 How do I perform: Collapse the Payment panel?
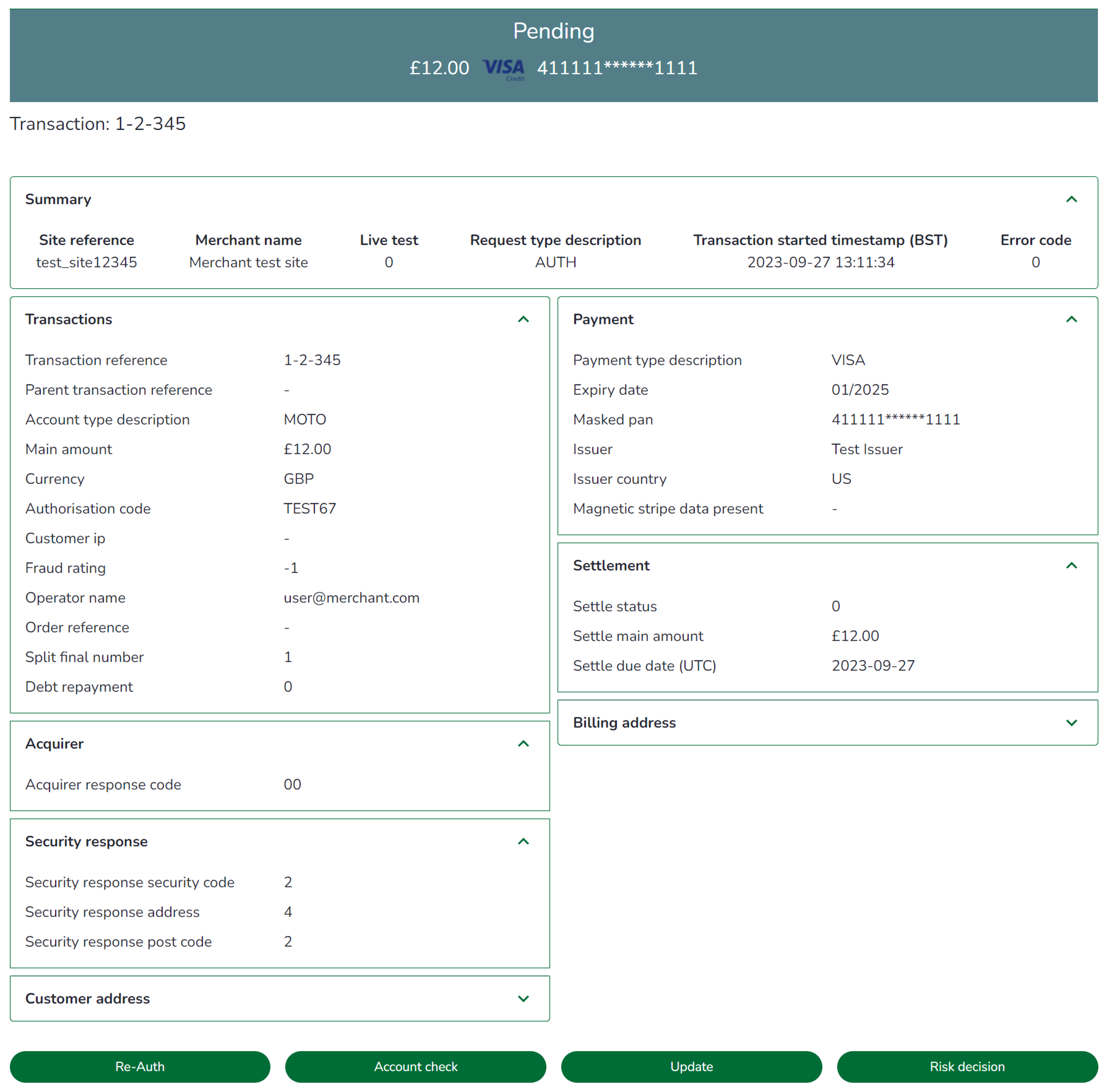(1071, 319)
